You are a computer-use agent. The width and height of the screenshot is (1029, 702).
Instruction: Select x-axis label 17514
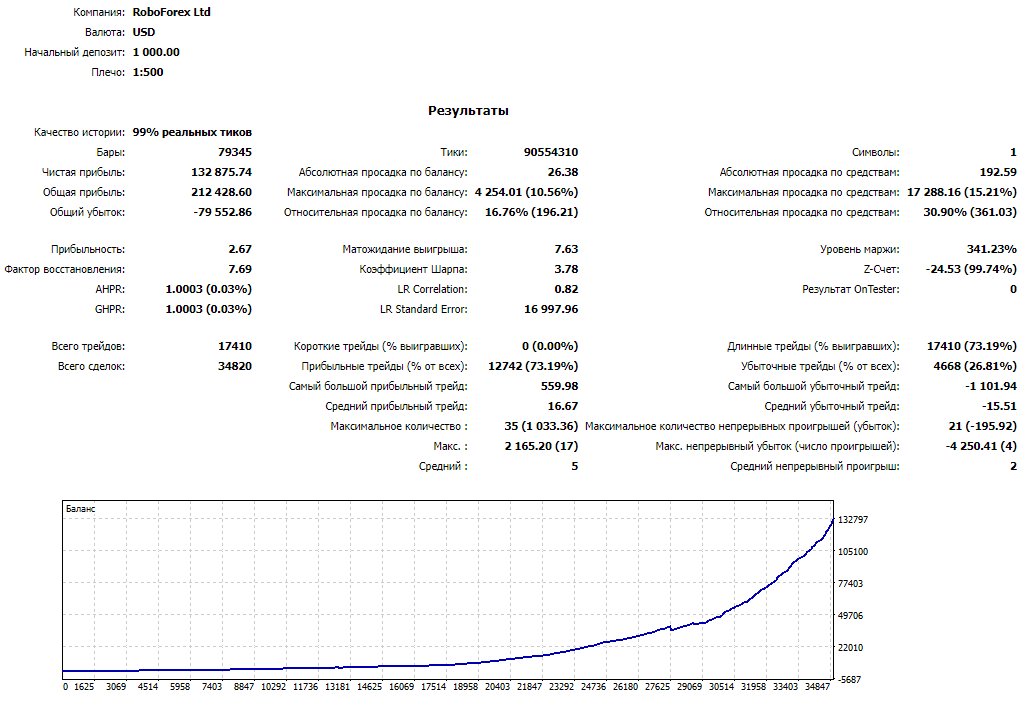tap(433, 687)
